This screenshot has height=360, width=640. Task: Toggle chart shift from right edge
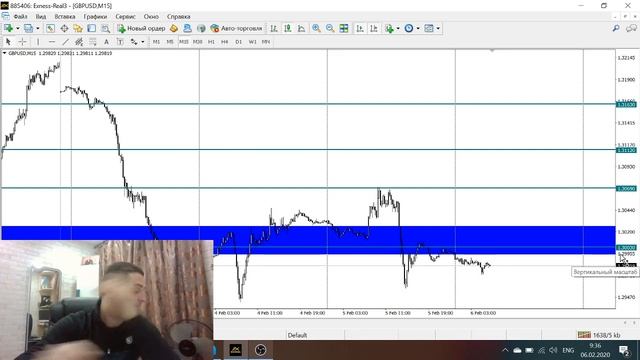pyautogui.click(x=373, y=28)
